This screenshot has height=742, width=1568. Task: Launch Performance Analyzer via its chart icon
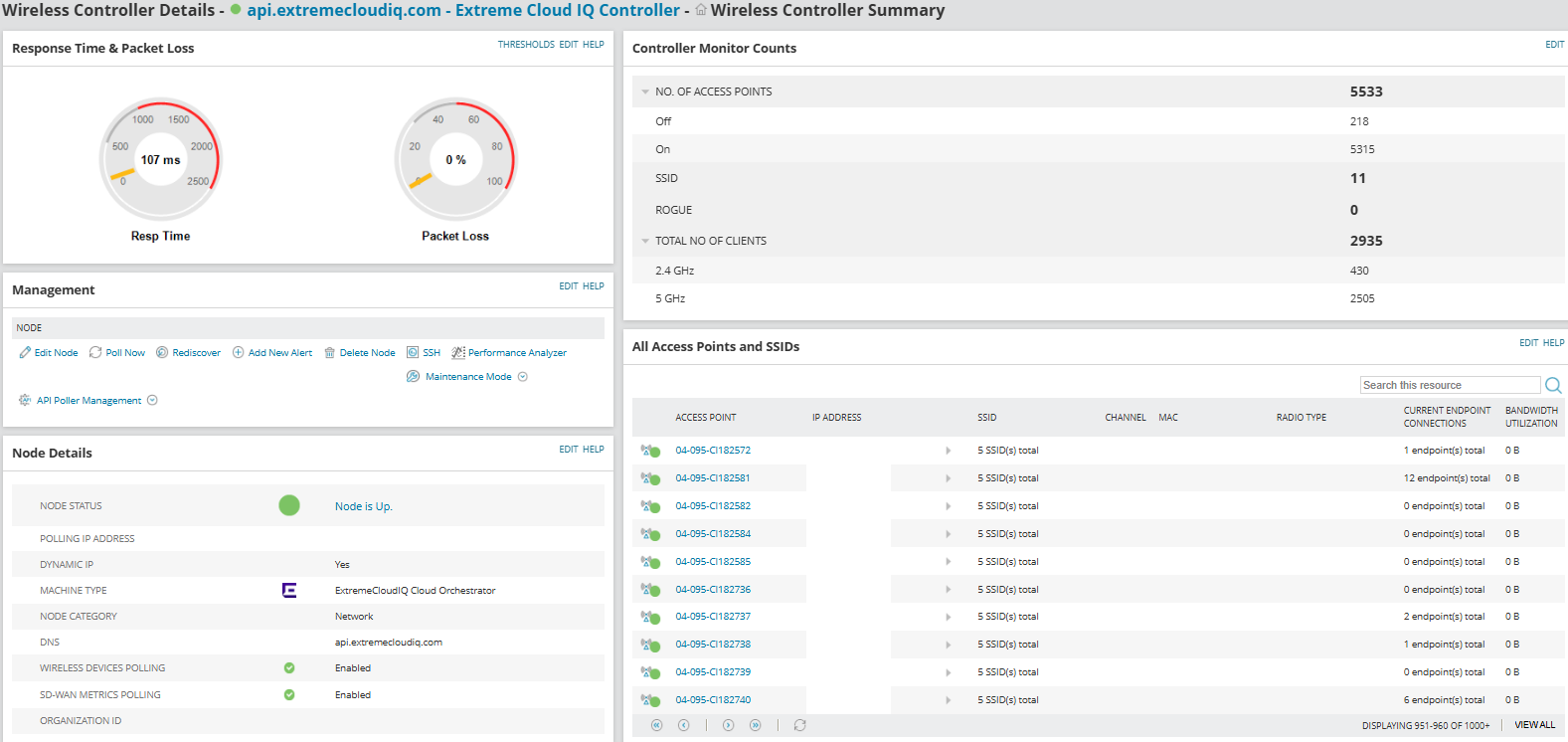click(458, 353)
